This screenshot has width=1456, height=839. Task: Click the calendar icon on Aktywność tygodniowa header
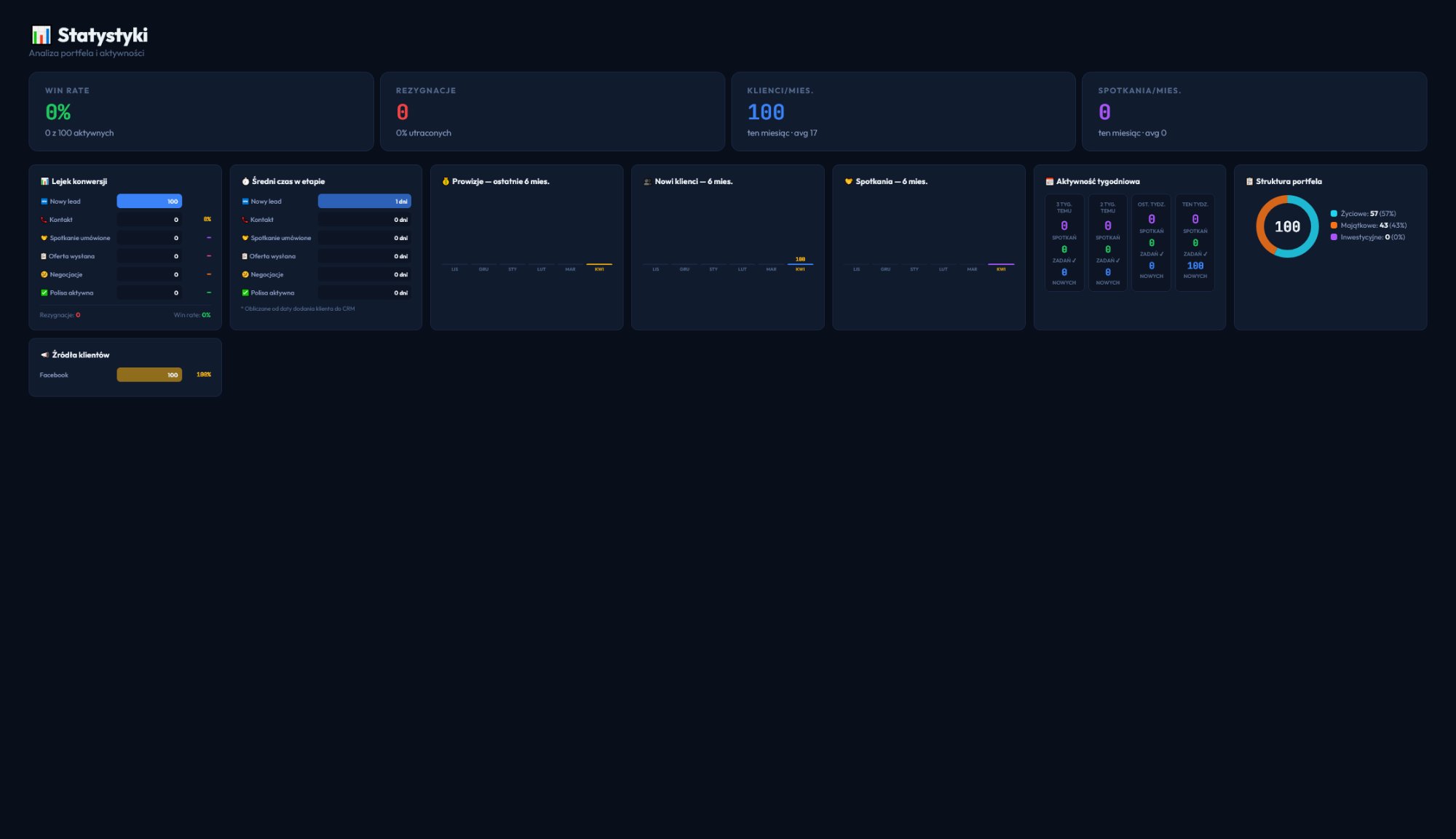1049,181
